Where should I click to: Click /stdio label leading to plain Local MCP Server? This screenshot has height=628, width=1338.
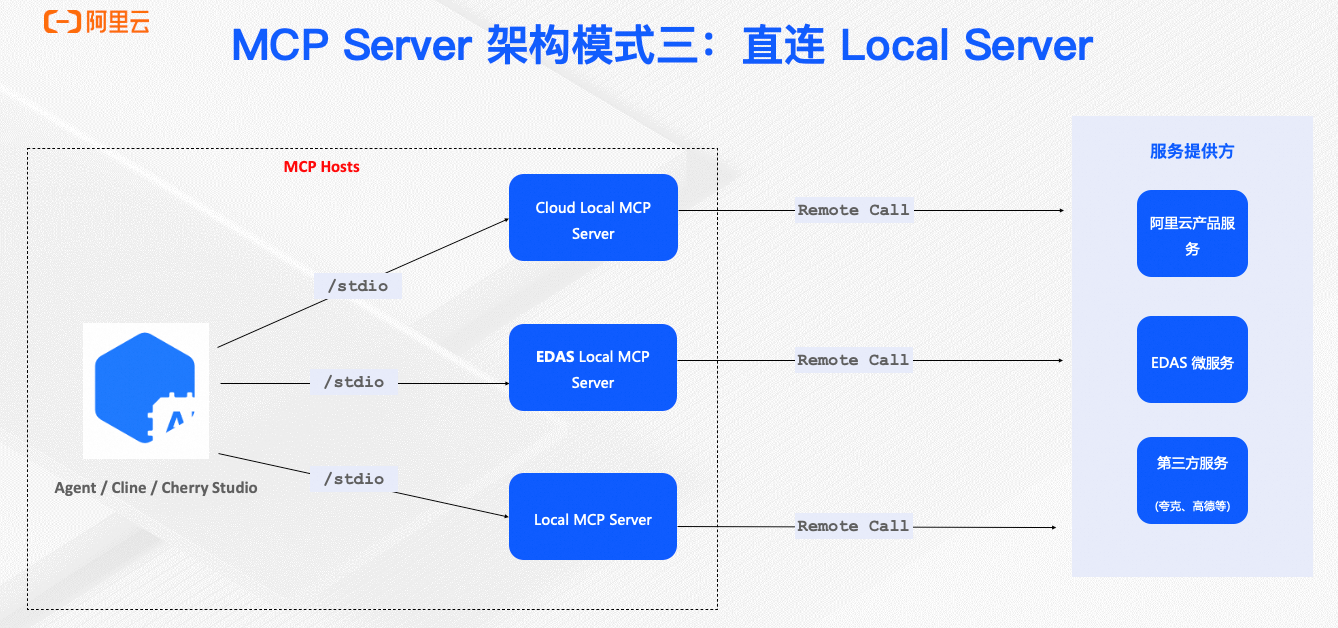pos(353,479)
